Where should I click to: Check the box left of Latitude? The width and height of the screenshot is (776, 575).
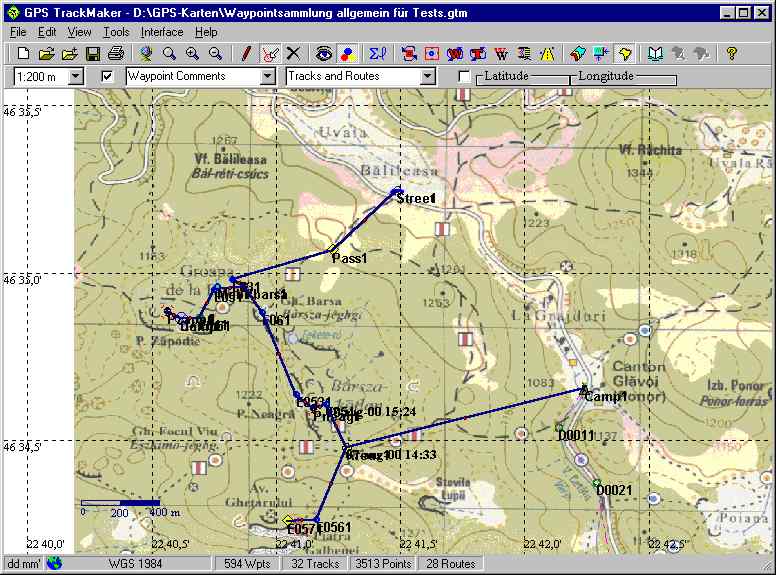pyautogui.click(x=464, y=77)
